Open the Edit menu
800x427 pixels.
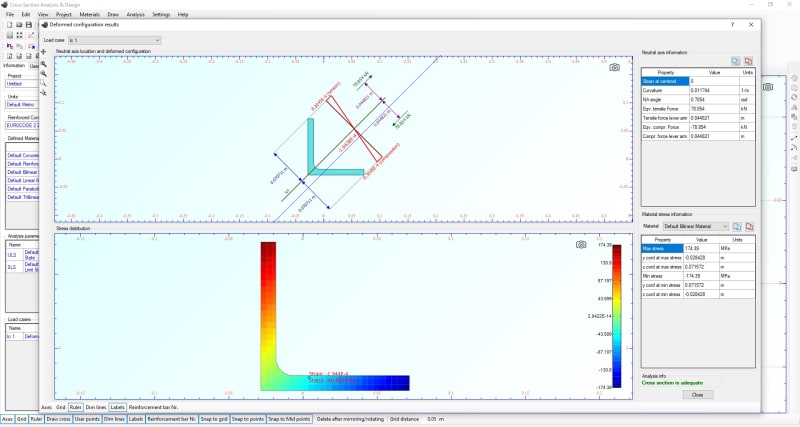click(26, 14)
